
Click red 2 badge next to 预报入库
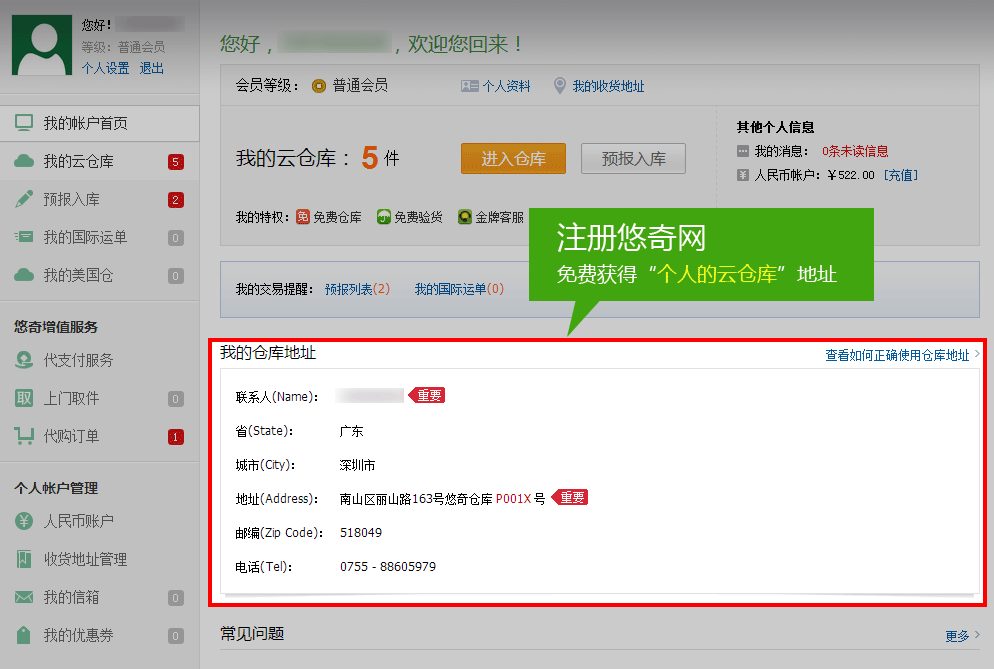pyautogui.click(x=176, y=200)
